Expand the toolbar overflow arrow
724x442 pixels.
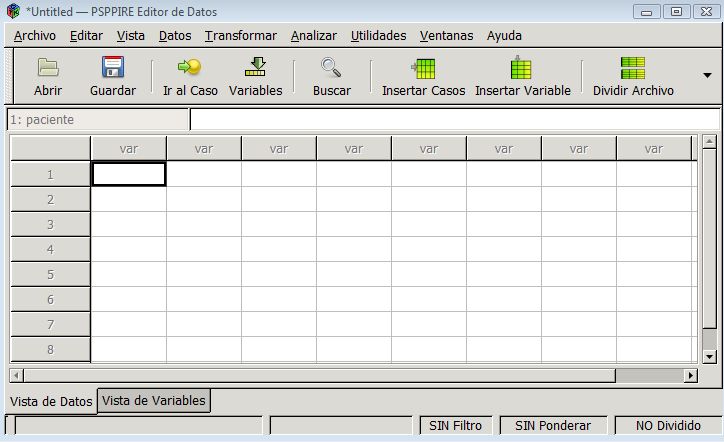707,76
